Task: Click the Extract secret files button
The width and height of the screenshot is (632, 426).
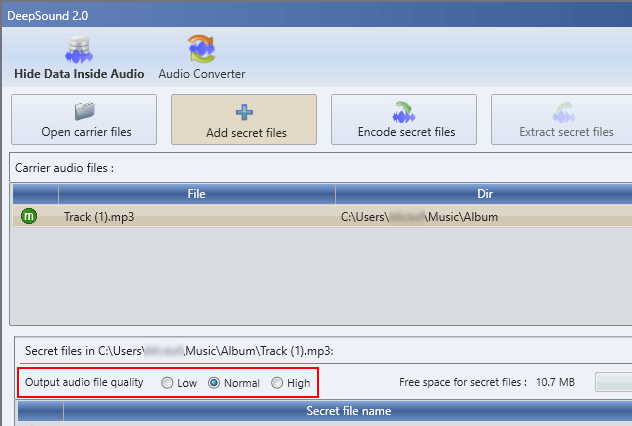Action: (x=563, y=120)
